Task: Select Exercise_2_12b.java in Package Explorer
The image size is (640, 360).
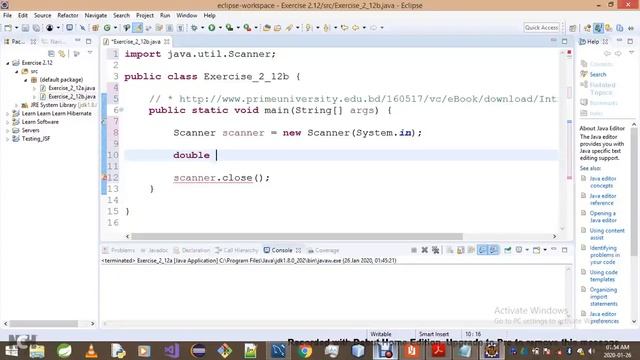Action: pos(72,97)
